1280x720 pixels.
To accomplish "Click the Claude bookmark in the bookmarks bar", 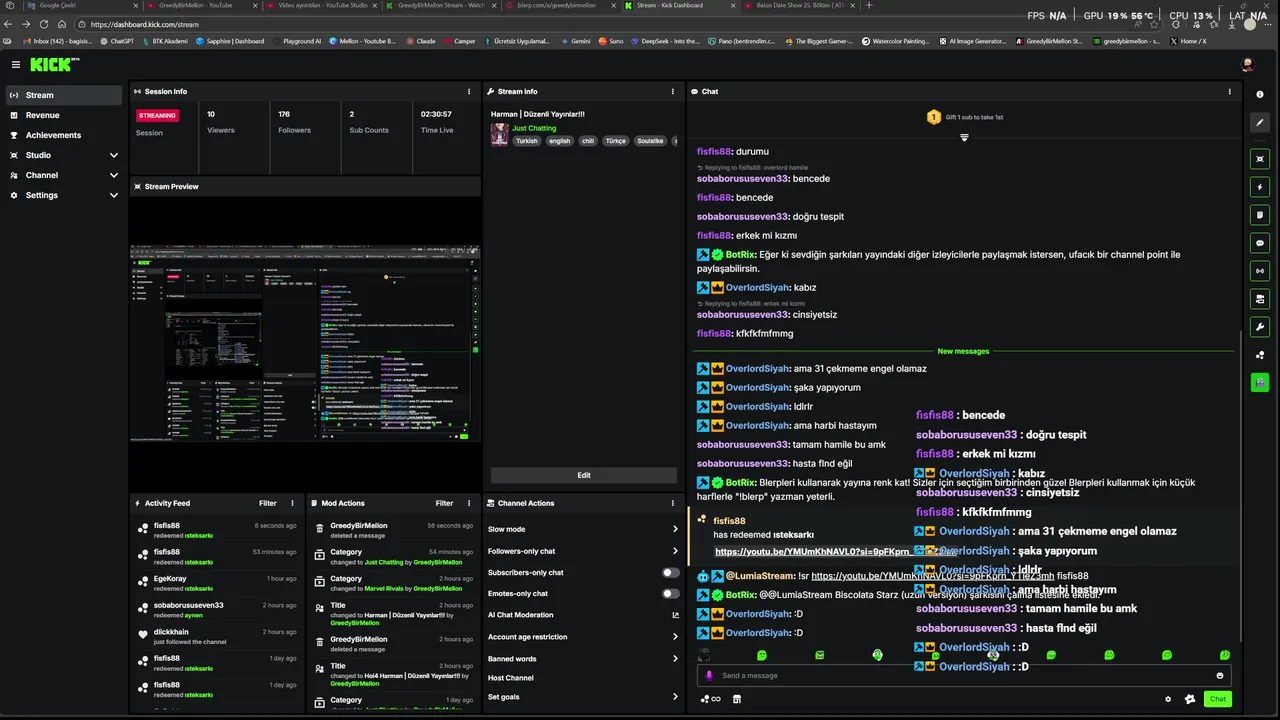I will pos(421,41).
